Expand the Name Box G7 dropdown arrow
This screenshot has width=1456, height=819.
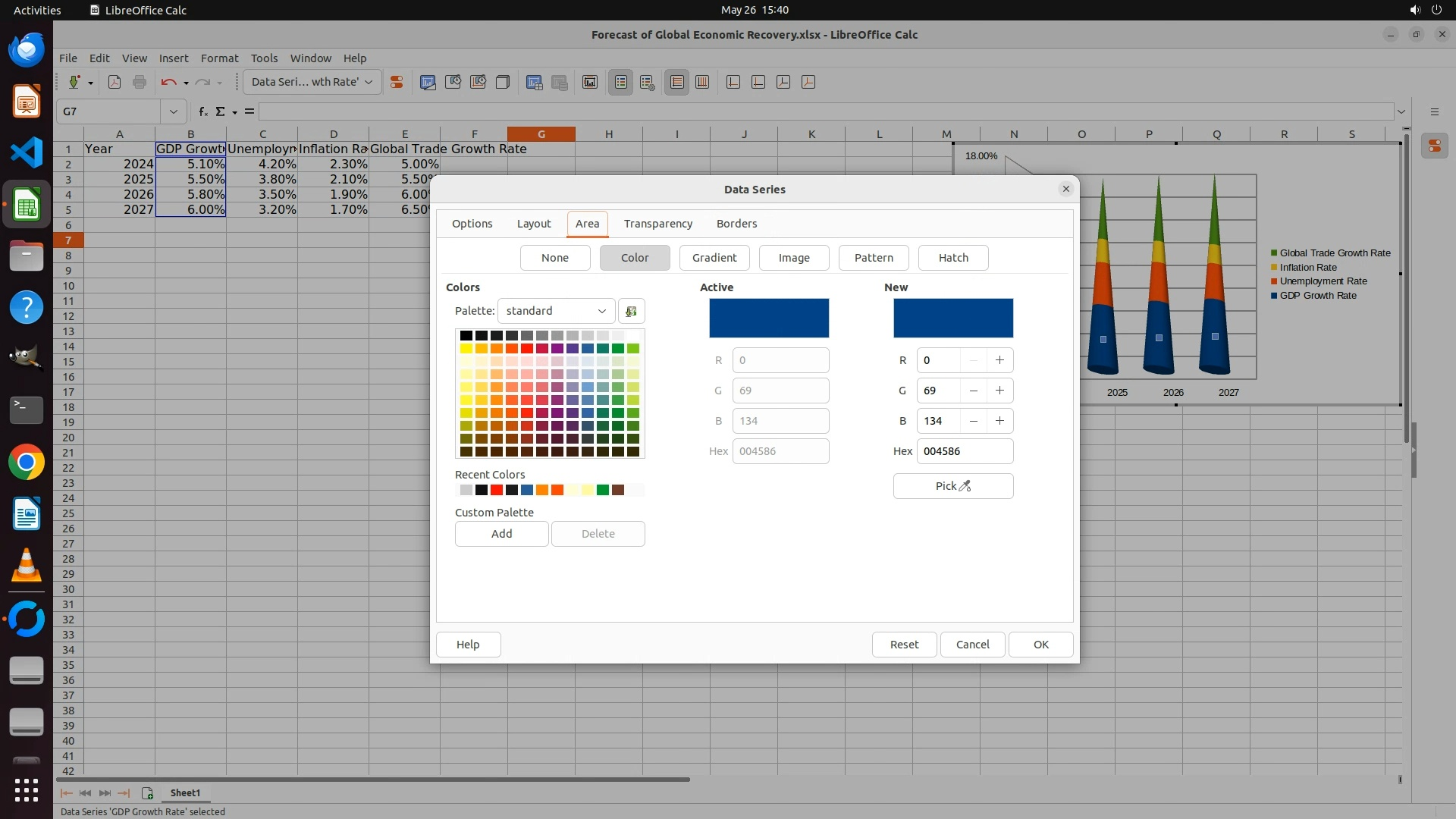click(173, 111)
